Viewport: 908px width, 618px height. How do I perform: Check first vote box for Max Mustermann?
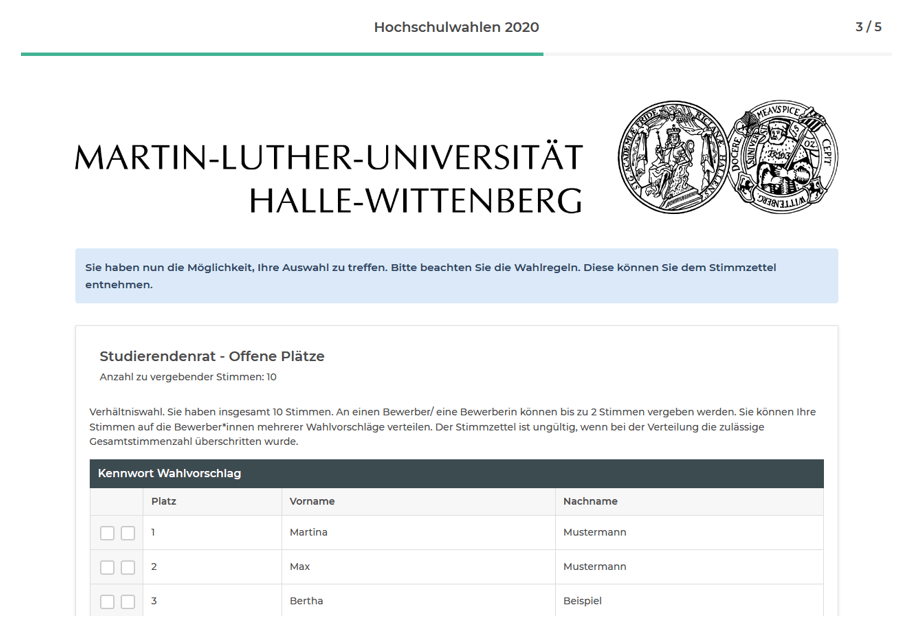[x=107, y=567]
